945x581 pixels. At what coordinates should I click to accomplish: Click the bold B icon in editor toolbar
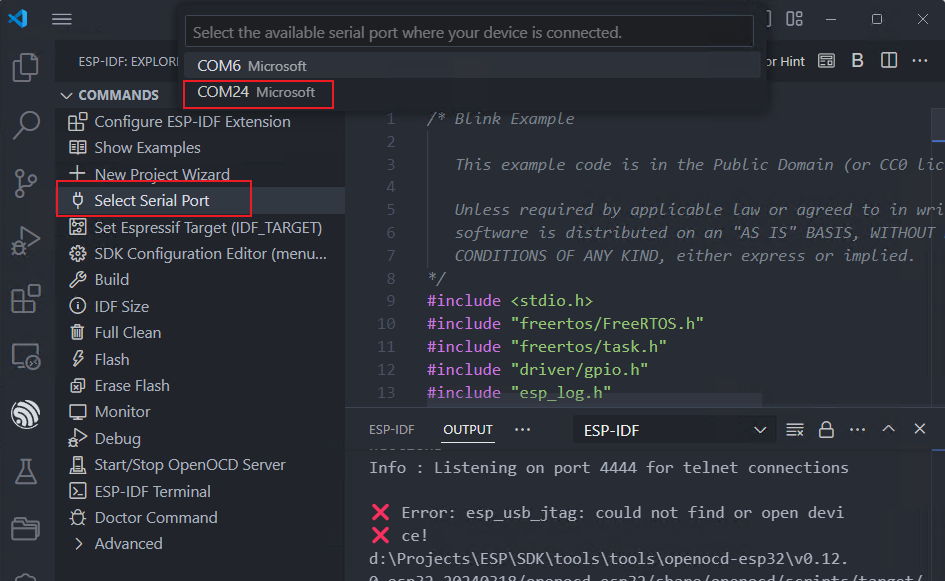(858, 61)
